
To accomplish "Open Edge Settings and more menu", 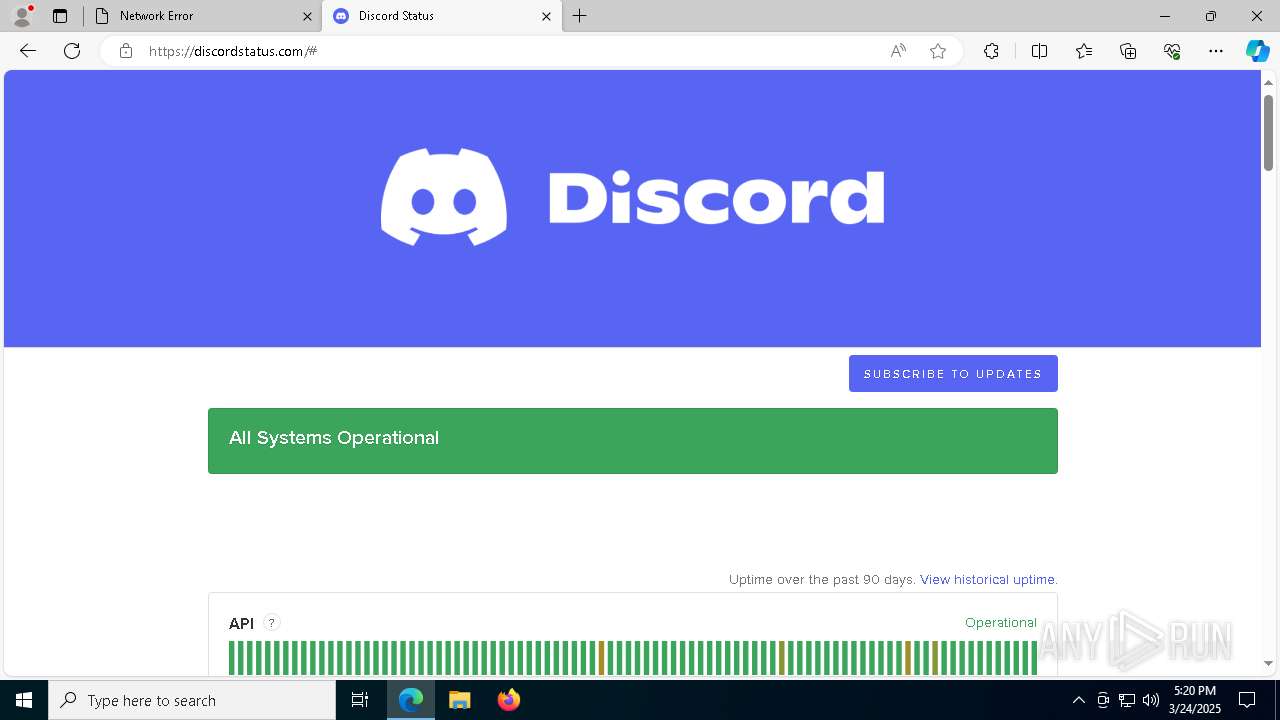I will 1216,51.
